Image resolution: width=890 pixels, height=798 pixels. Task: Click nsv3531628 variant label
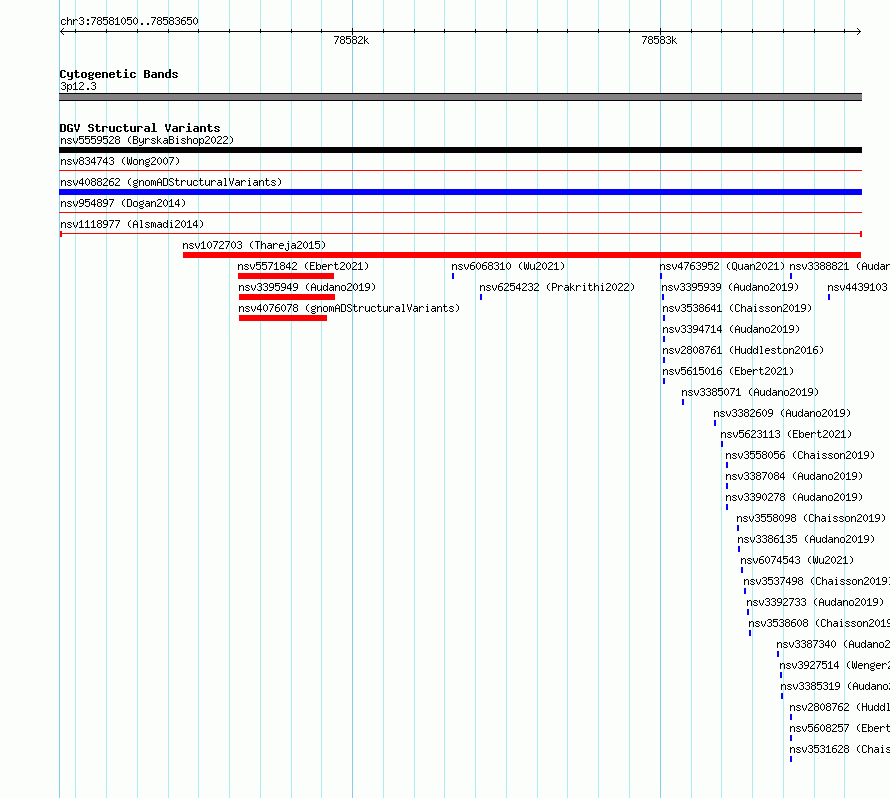pos(839,749)
